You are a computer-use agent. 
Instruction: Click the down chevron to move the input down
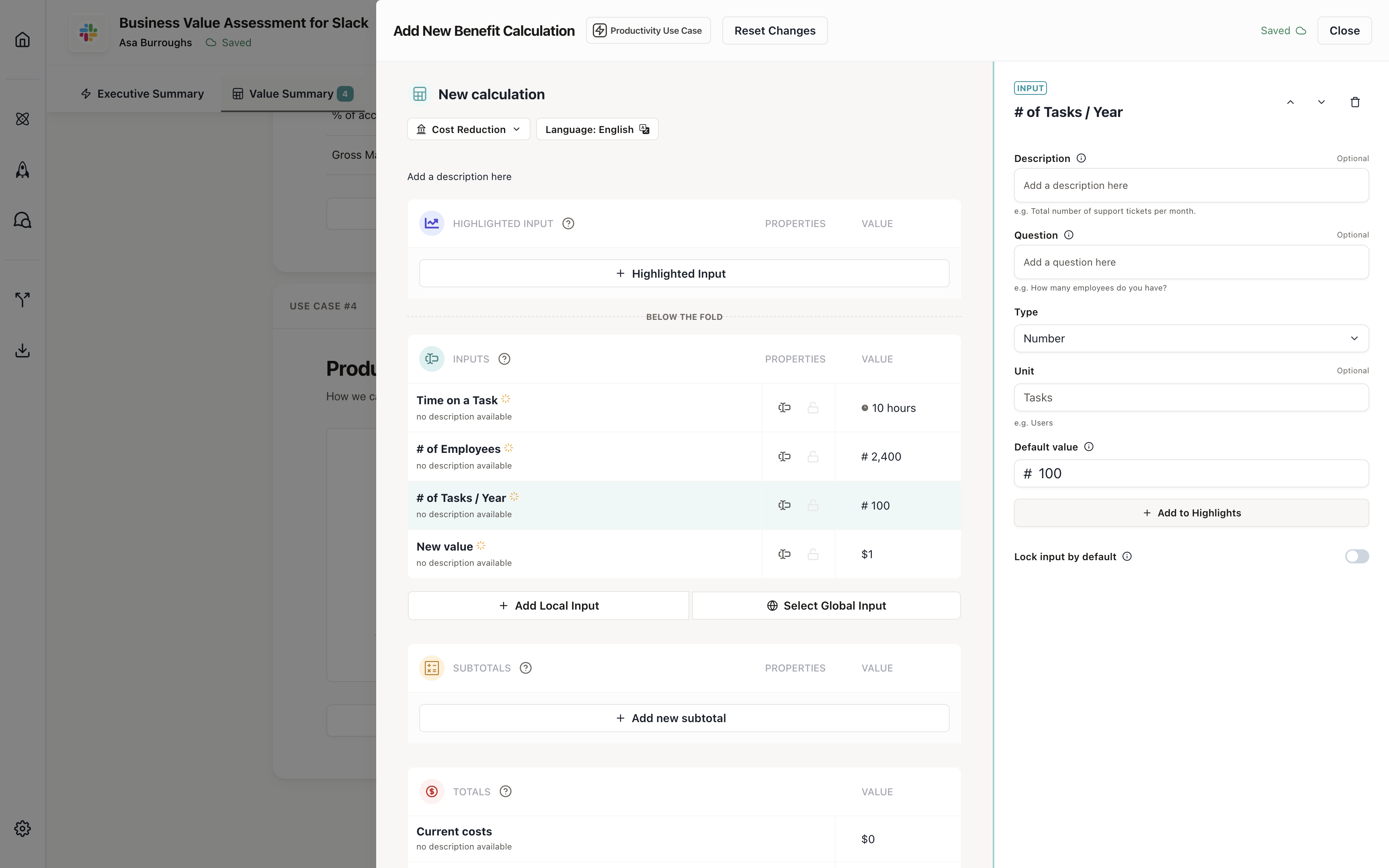(x=1321, y=102)
